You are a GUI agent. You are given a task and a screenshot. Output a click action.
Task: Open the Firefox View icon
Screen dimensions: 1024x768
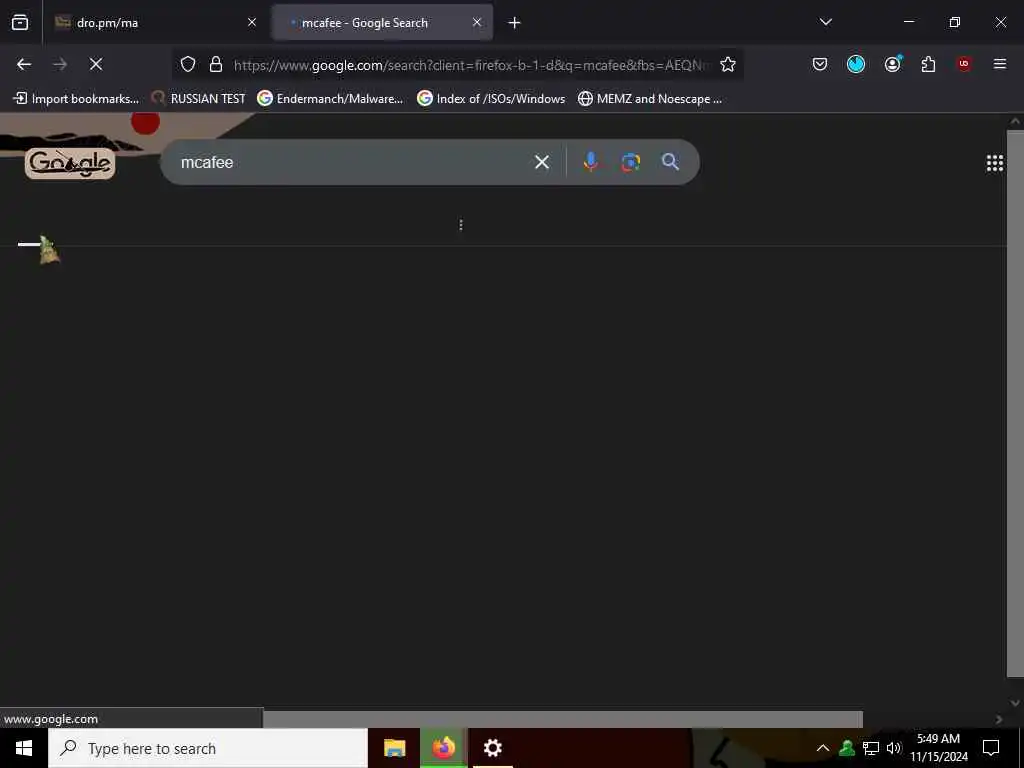tap(20, 22)
